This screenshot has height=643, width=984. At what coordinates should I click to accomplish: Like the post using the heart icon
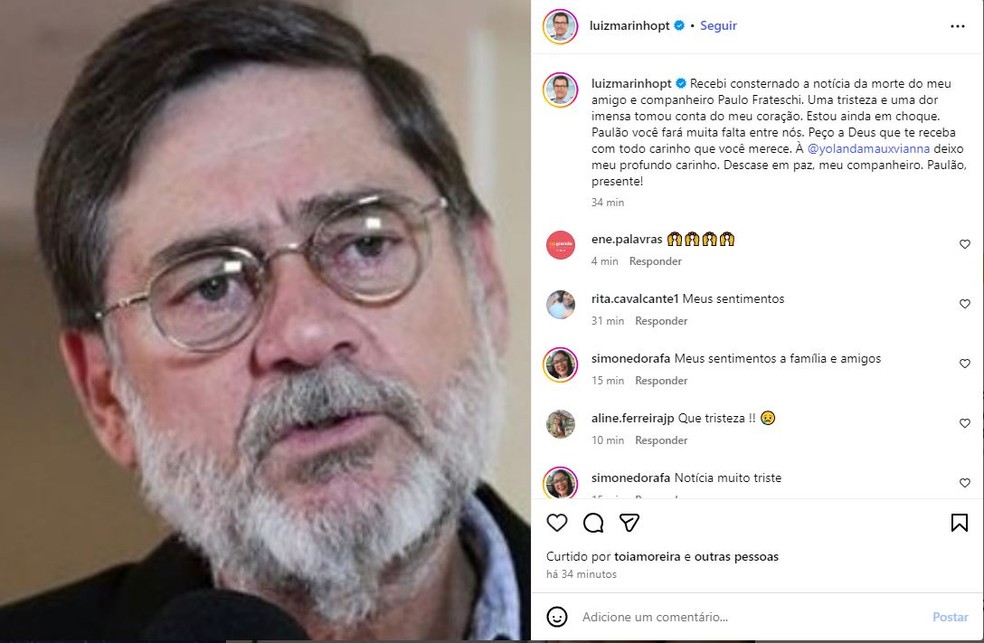point(558,522)
